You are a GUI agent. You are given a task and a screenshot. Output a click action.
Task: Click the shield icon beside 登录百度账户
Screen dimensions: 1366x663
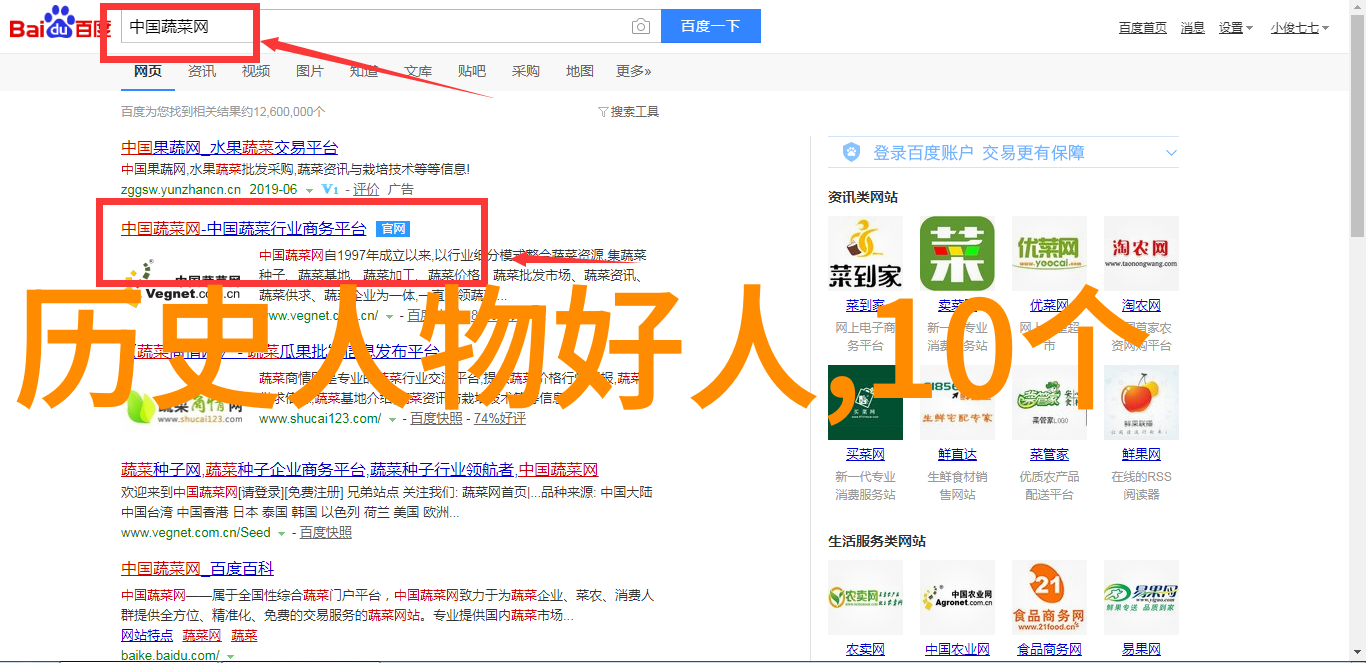851,152
